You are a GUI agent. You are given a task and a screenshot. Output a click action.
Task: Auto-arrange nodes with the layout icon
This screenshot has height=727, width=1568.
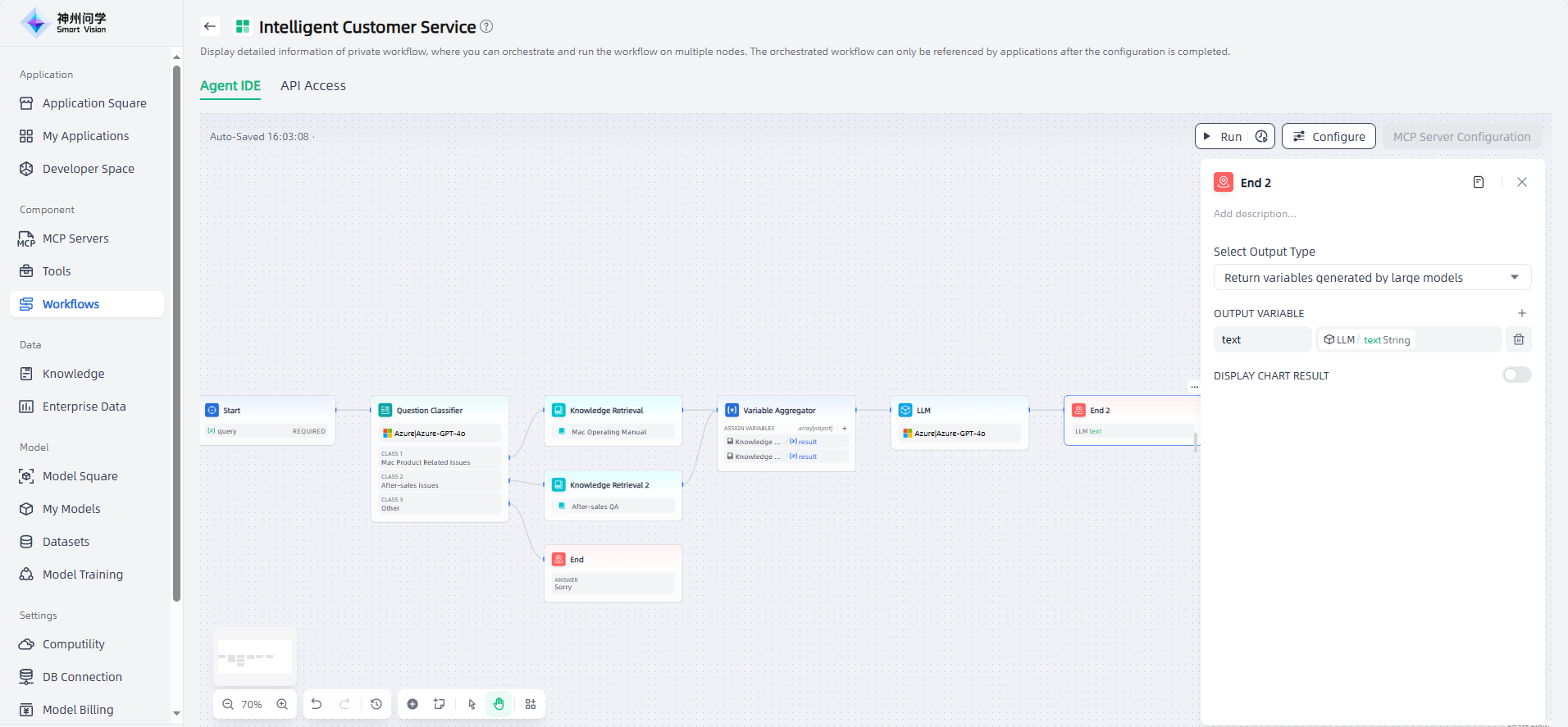click(531, 704)
